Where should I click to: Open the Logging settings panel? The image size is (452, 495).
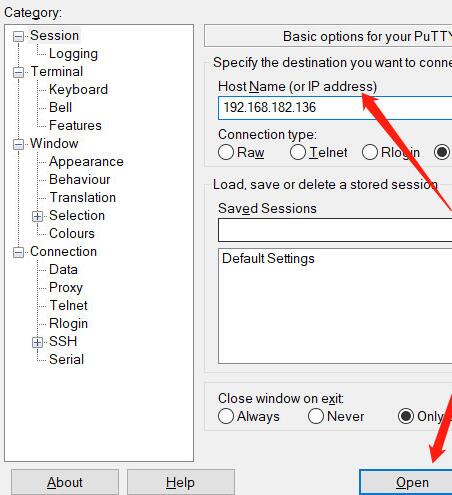[73, 54]
